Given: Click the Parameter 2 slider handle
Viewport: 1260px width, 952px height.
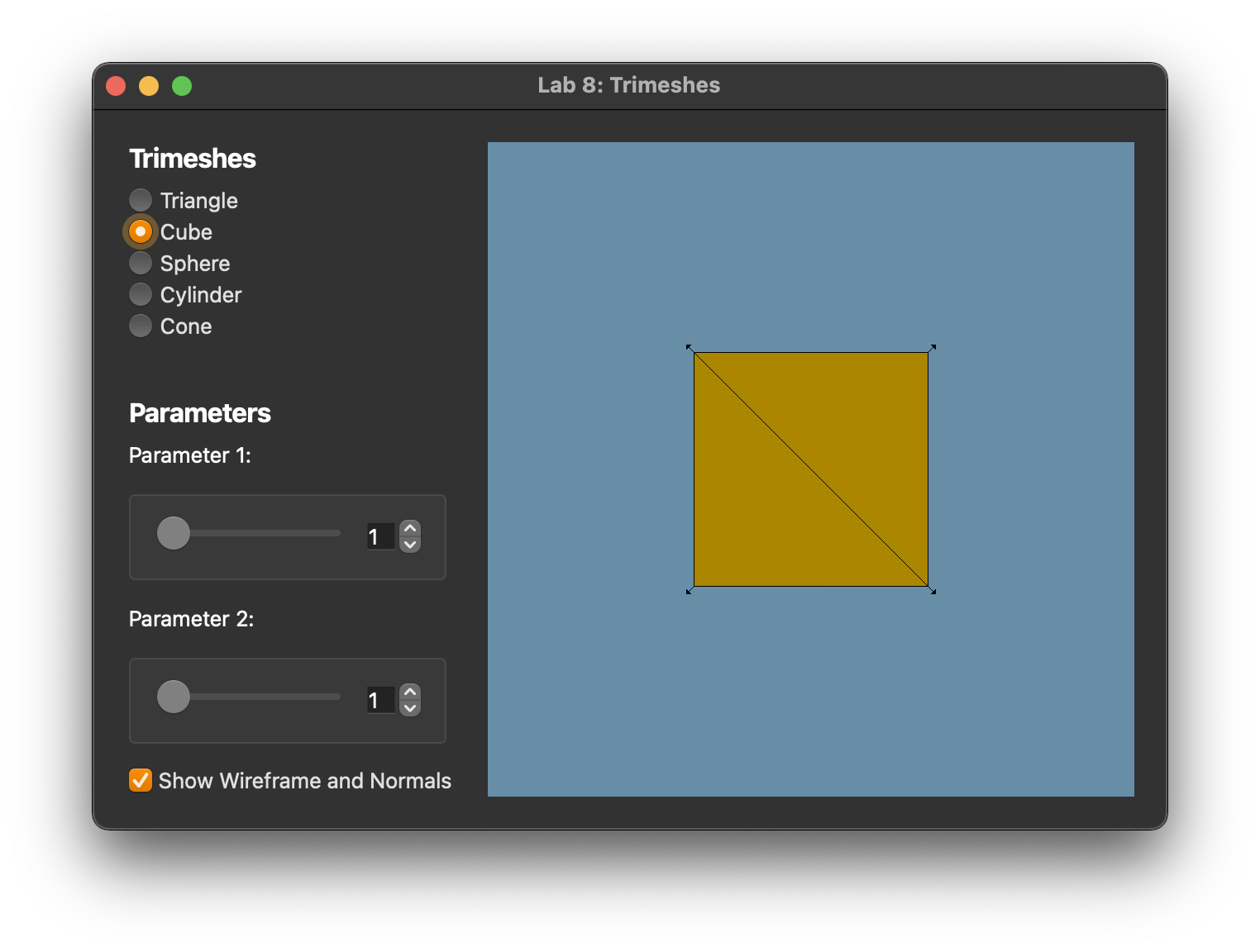Looking at the screenshot, I should pyautogui.click(x=174, y=697).
